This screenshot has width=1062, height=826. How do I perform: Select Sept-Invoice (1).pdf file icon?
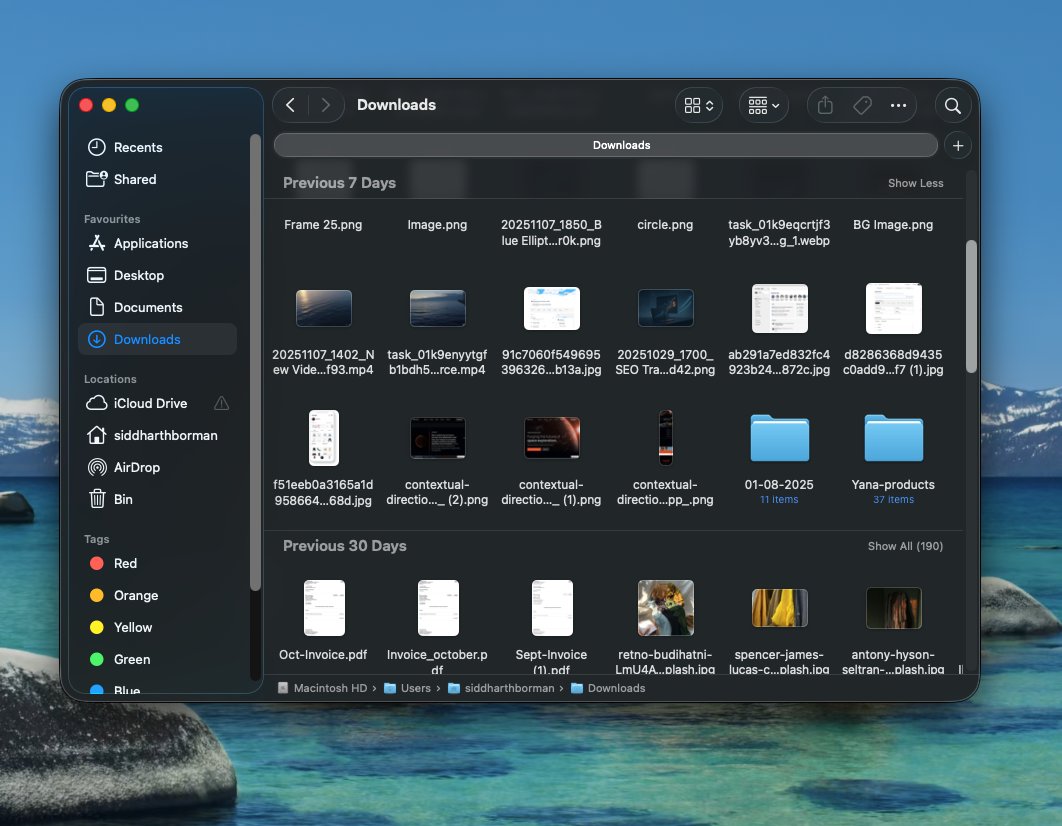pos(552,607)
